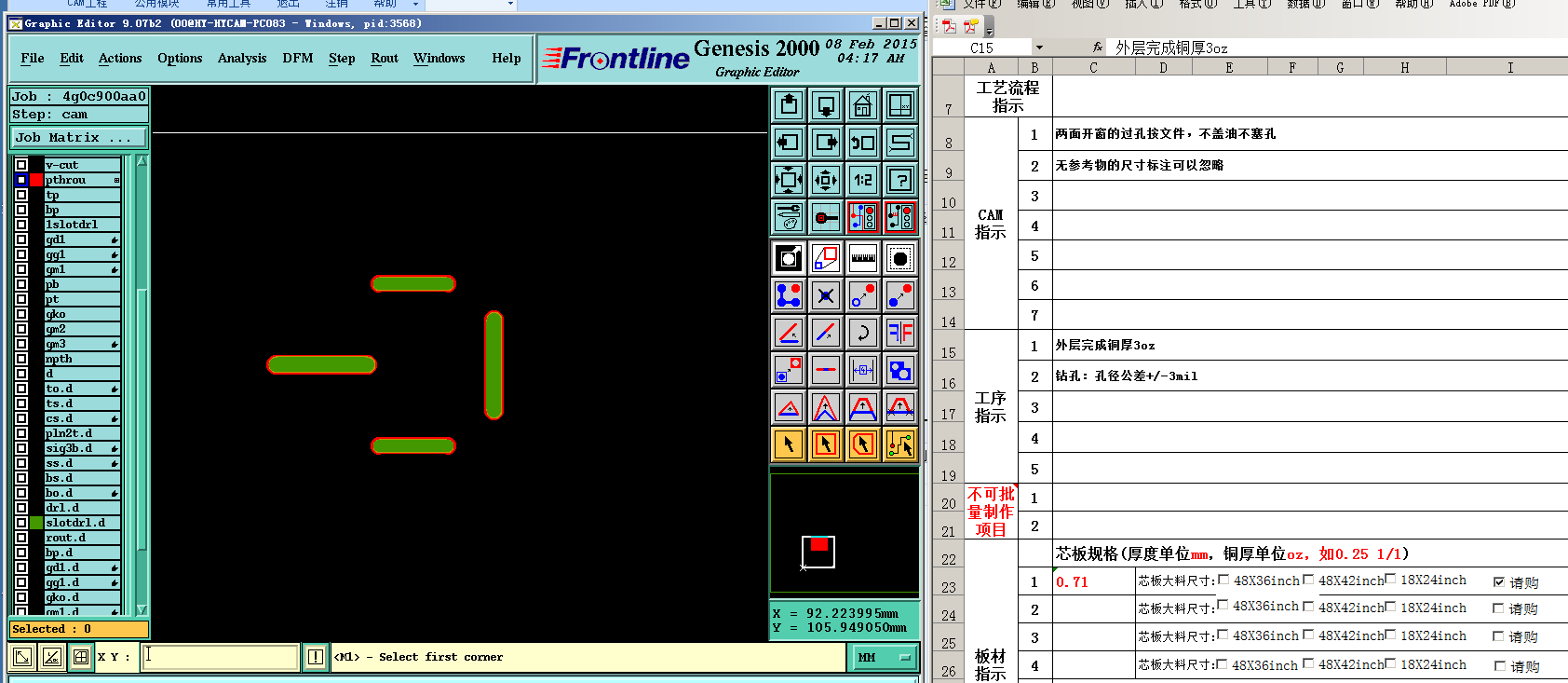Click the question mark box icon
This screenshot has width=1568, height=683.
coord(900,180)
